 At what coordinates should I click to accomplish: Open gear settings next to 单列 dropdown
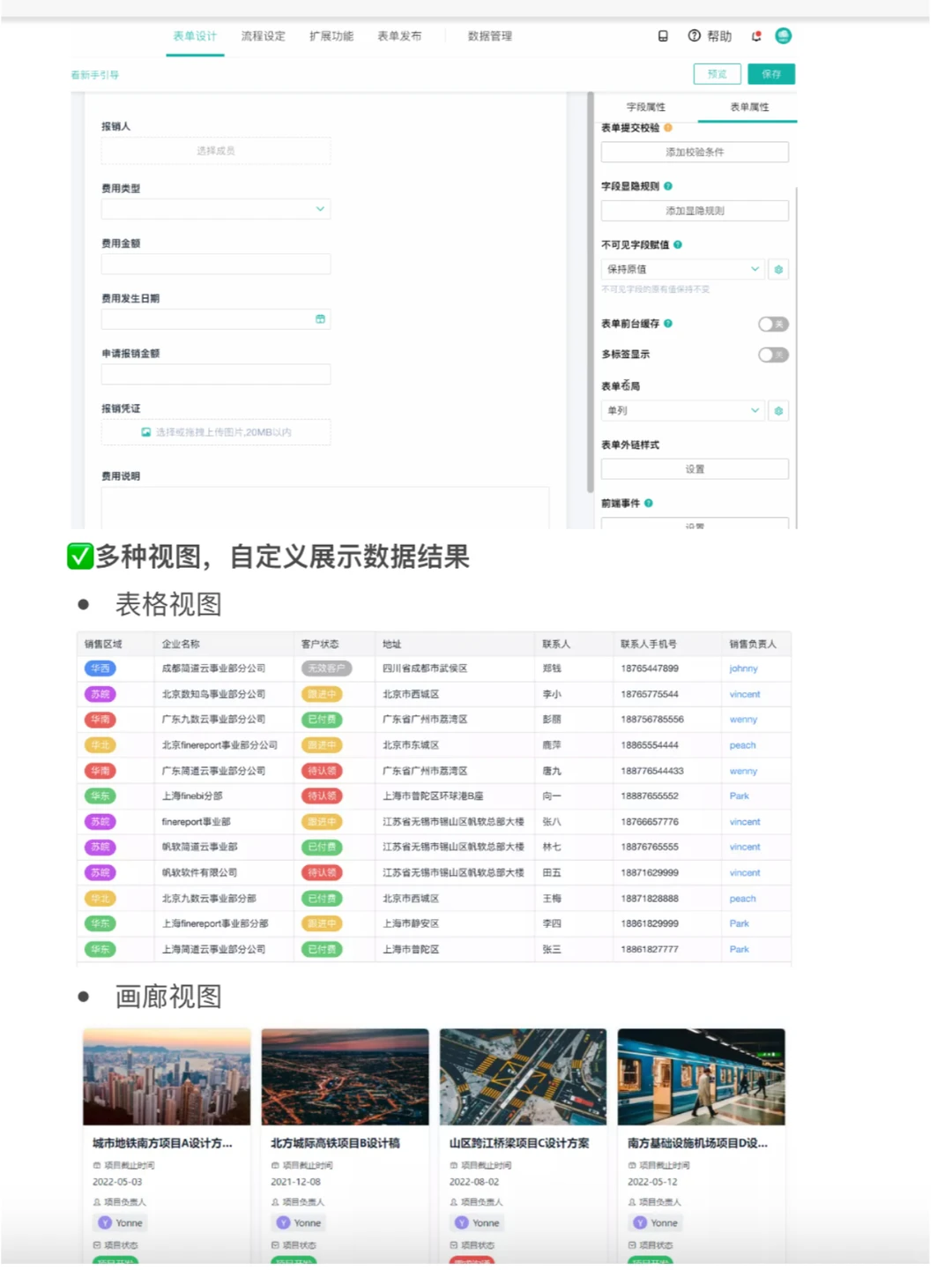tap(778, 411)
